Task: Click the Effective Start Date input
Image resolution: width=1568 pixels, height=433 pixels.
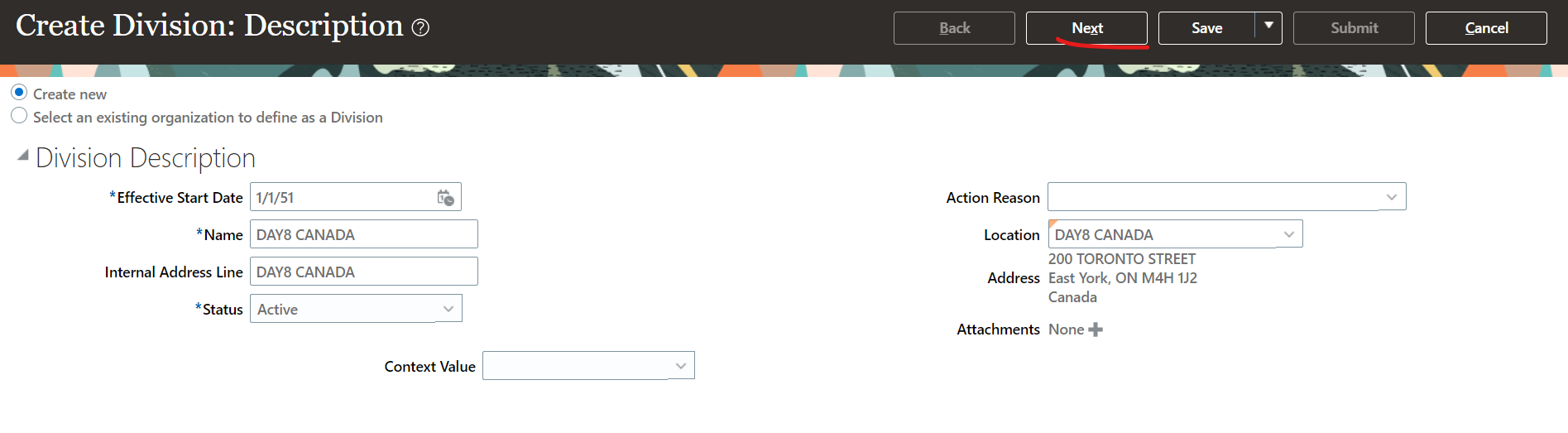Action: (x=341, y=198)
